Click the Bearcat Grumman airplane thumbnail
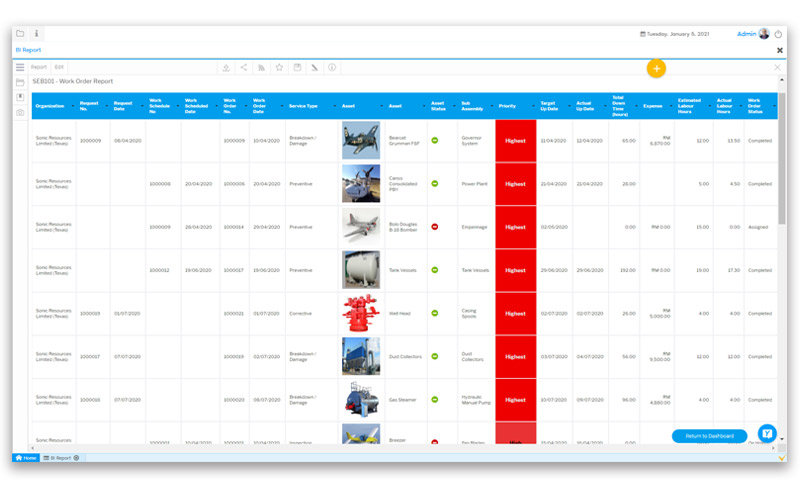The image size is (800, 488). (x=361, y=140)
